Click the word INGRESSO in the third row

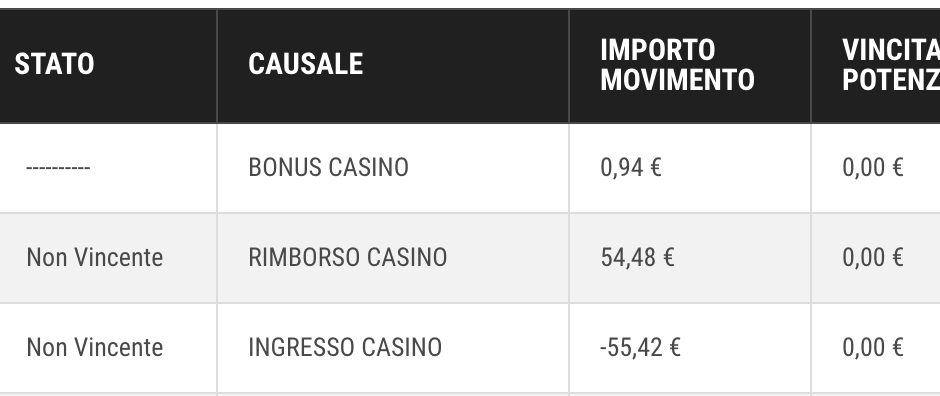pos(302,347)
